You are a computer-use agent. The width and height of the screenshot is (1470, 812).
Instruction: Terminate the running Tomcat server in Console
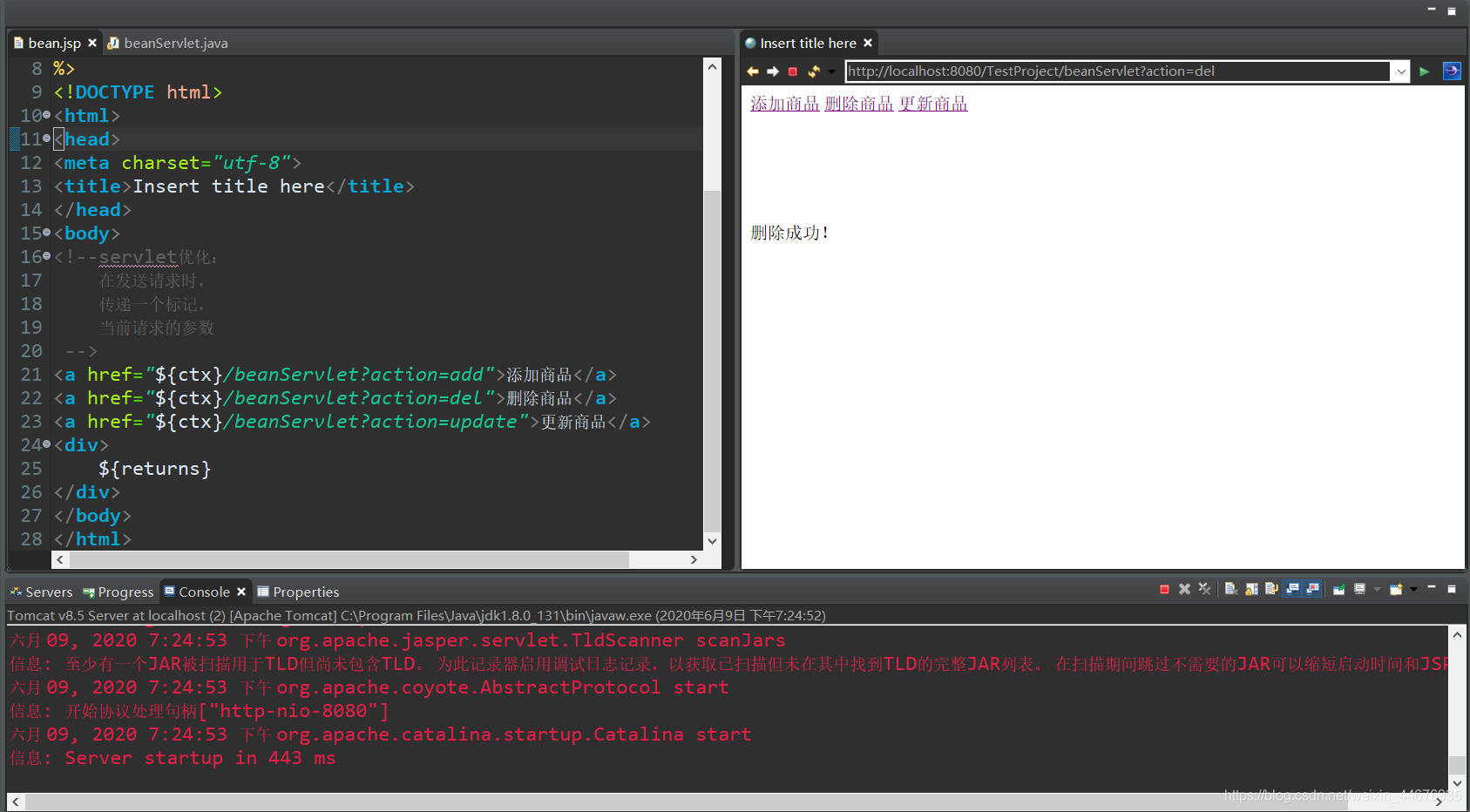(x=1164, y=590)
